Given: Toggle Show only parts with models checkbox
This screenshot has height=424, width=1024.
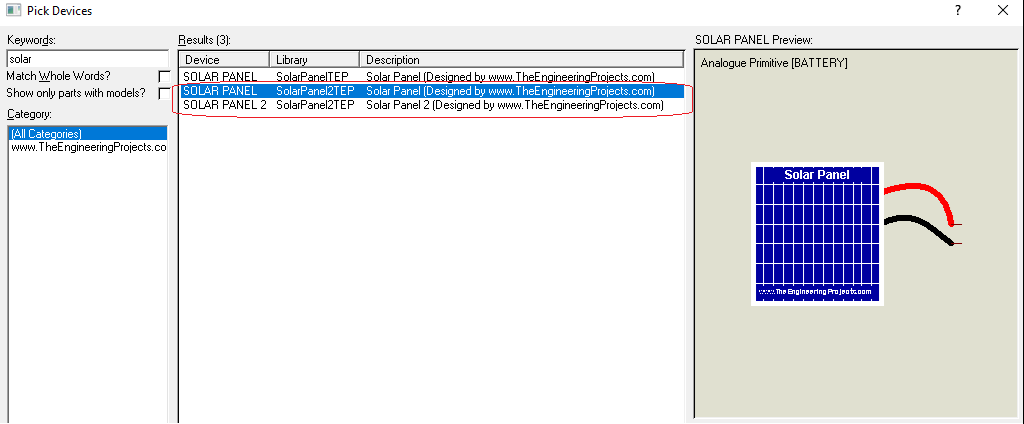Looking at the screenshot, I should point(164,93).
